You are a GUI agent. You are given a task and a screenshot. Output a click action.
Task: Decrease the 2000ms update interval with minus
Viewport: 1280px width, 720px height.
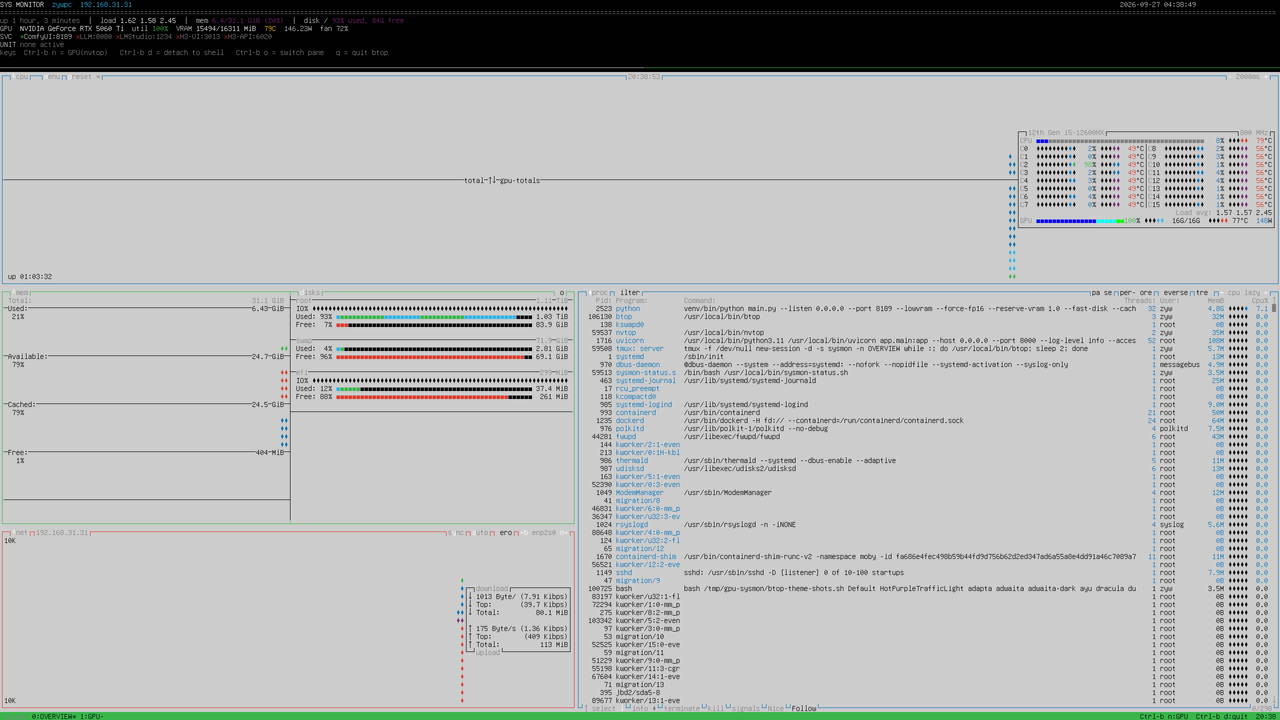coord(1230,77)
